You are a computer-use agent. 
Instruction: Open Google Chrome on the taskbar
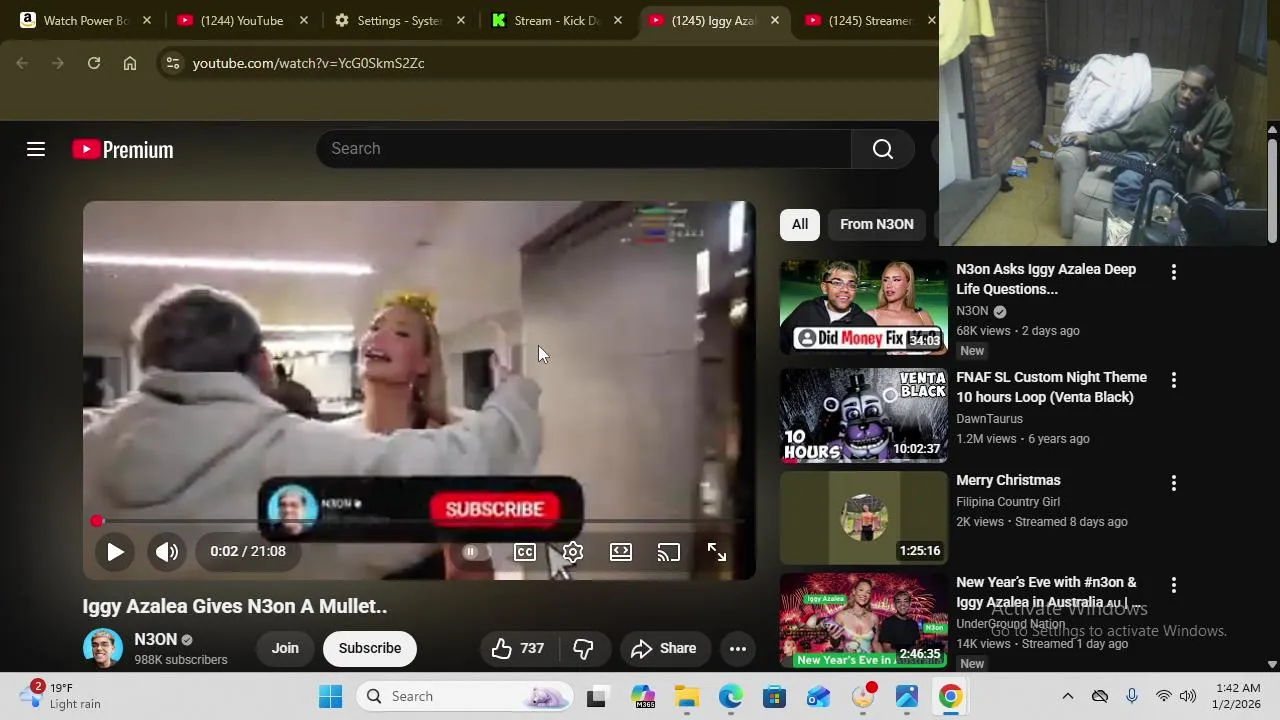[950, 696]
